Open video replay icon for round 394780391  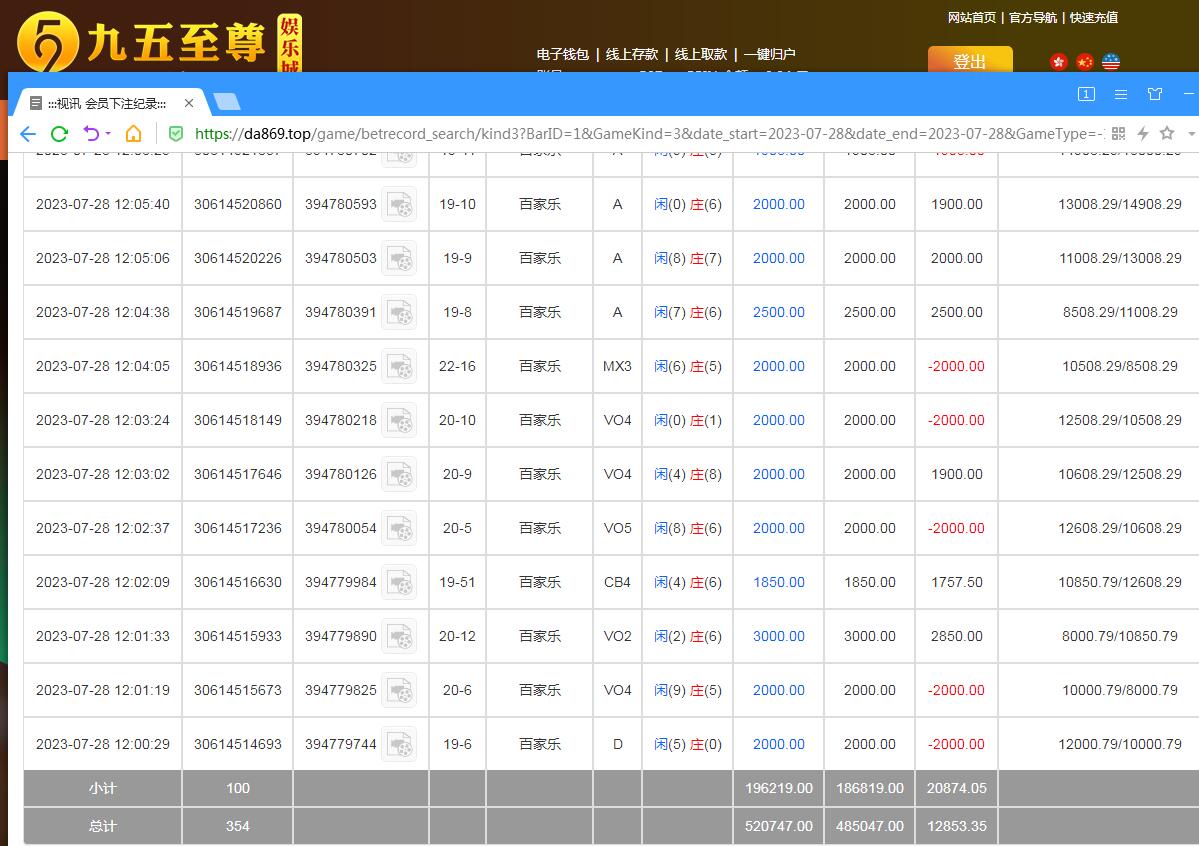click(399, 312)
